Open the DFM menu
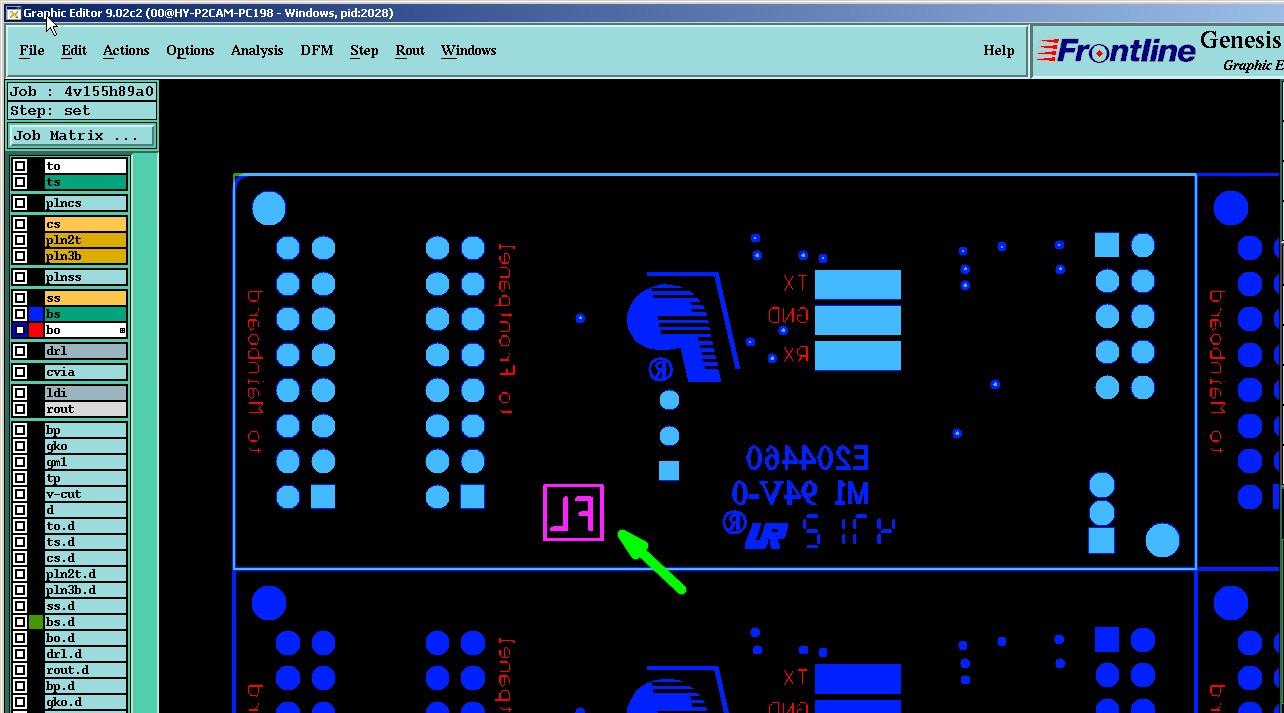The width and height of the screenshot is (1284, 713). click(317, 50)
